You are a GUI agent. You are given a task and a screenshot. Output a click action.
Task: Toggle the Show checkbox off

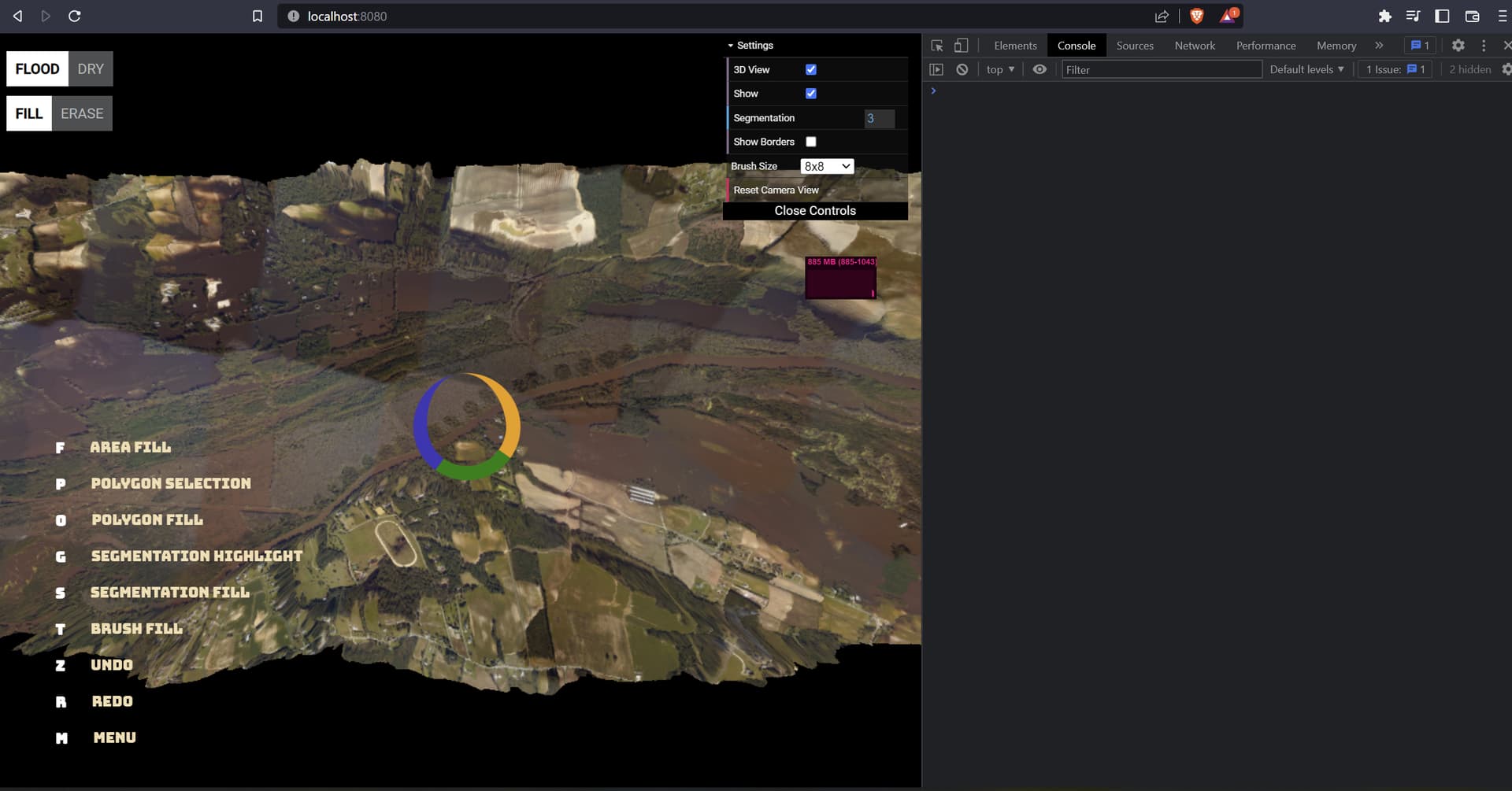(810, 94)
